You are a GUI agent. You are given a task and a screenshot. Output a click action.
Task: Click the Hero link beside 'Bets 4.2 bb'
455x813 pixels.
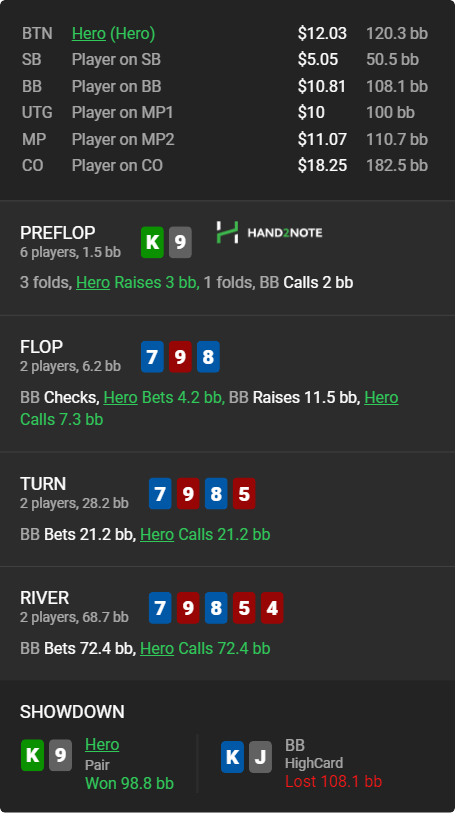tap(120, 398)
